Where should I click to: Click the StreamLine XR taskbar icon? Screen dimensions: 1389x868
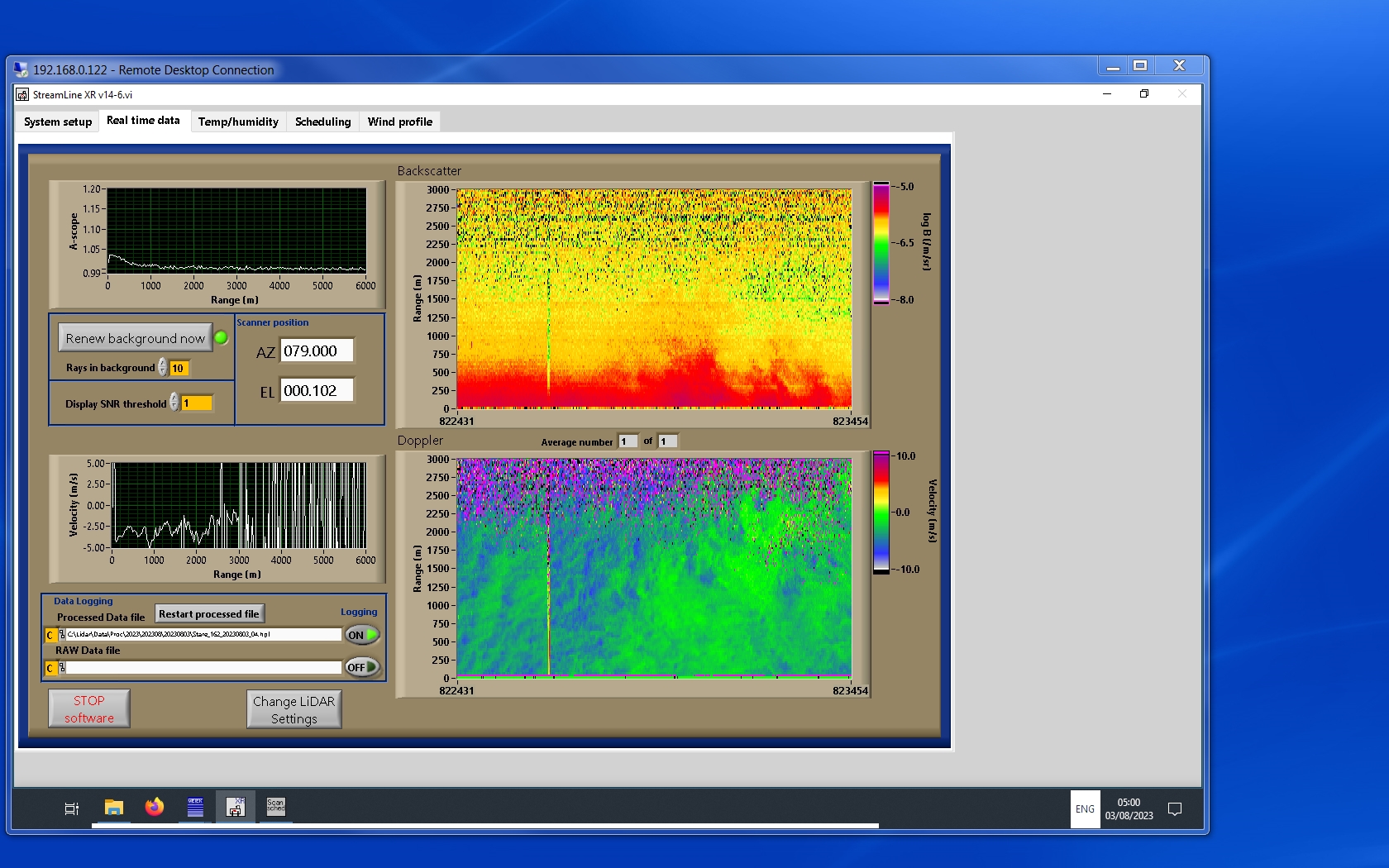tap(236, 808)
